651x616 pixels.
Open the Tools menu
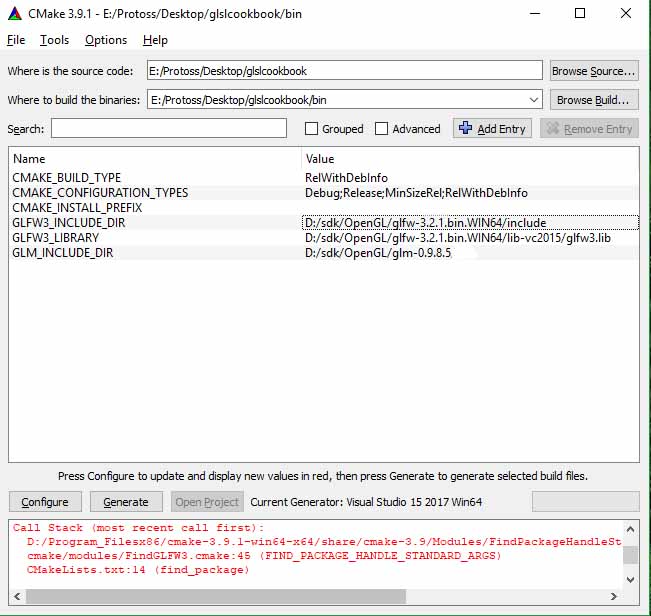click(x=55, y=40)
